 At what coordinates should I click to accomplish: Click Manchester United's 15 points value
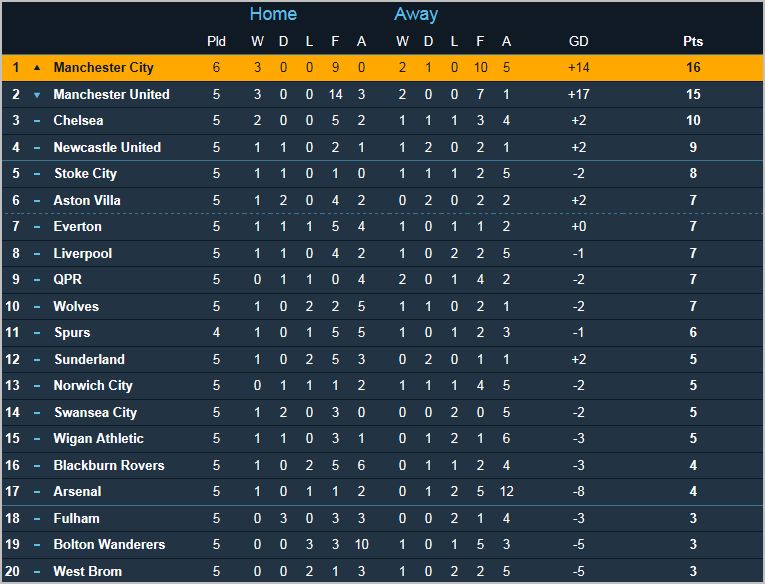693,95
